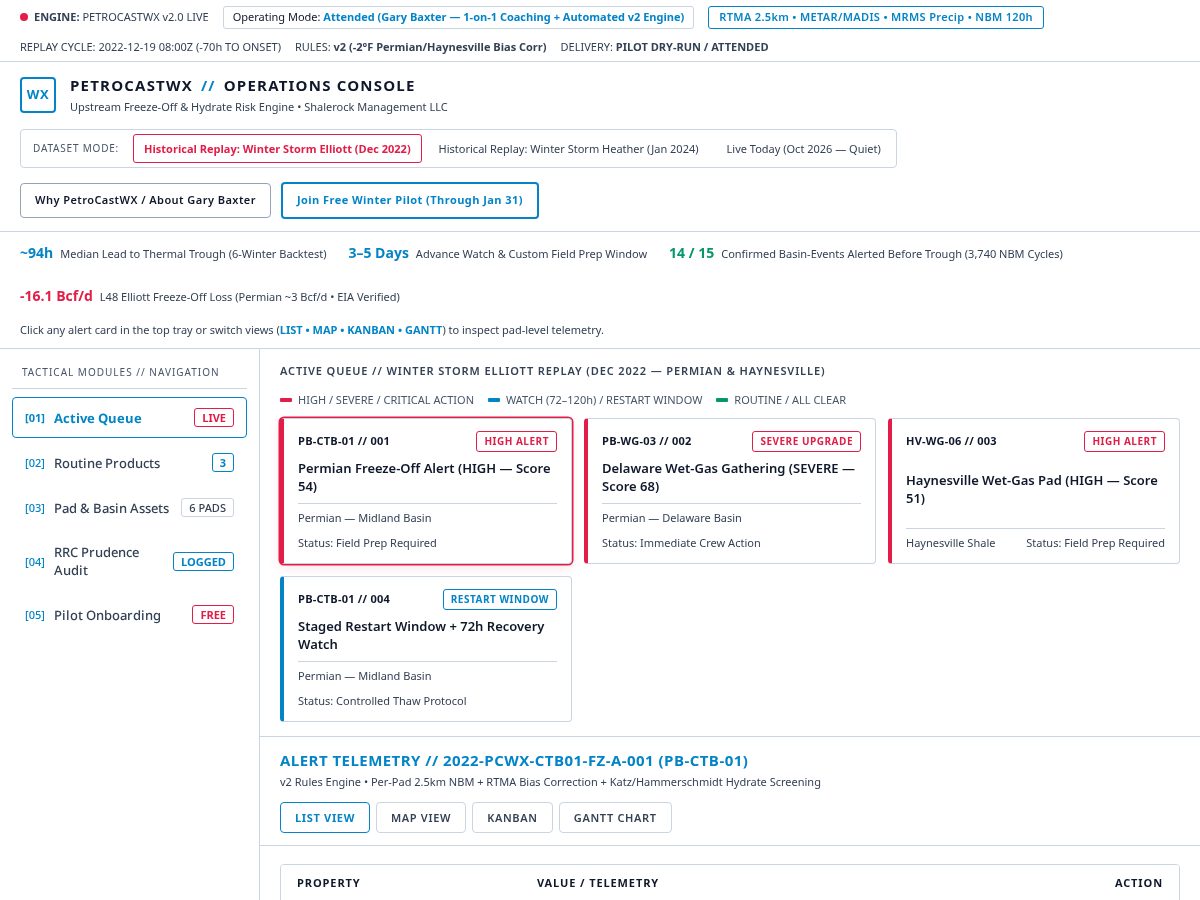Viewport: 1200px width, 900px height.
Task: Click the PROPERTY column header
Action: coord(329,883)
